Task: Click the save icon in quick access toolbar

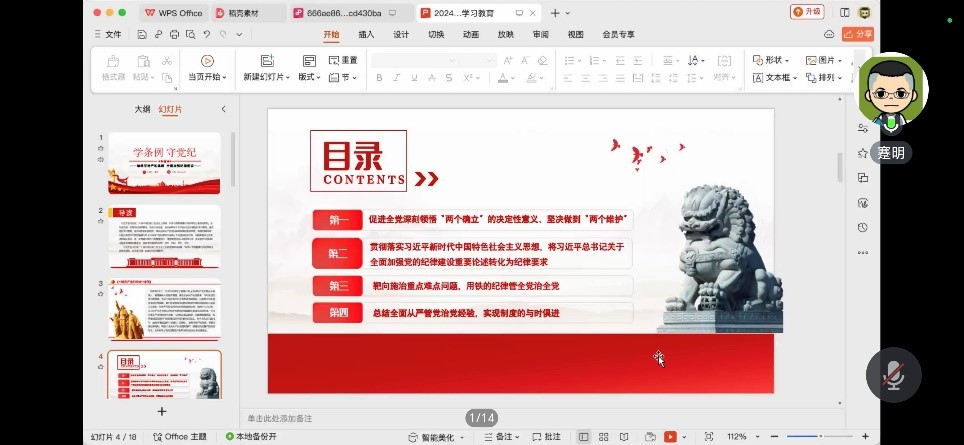Action: (143, 34)
